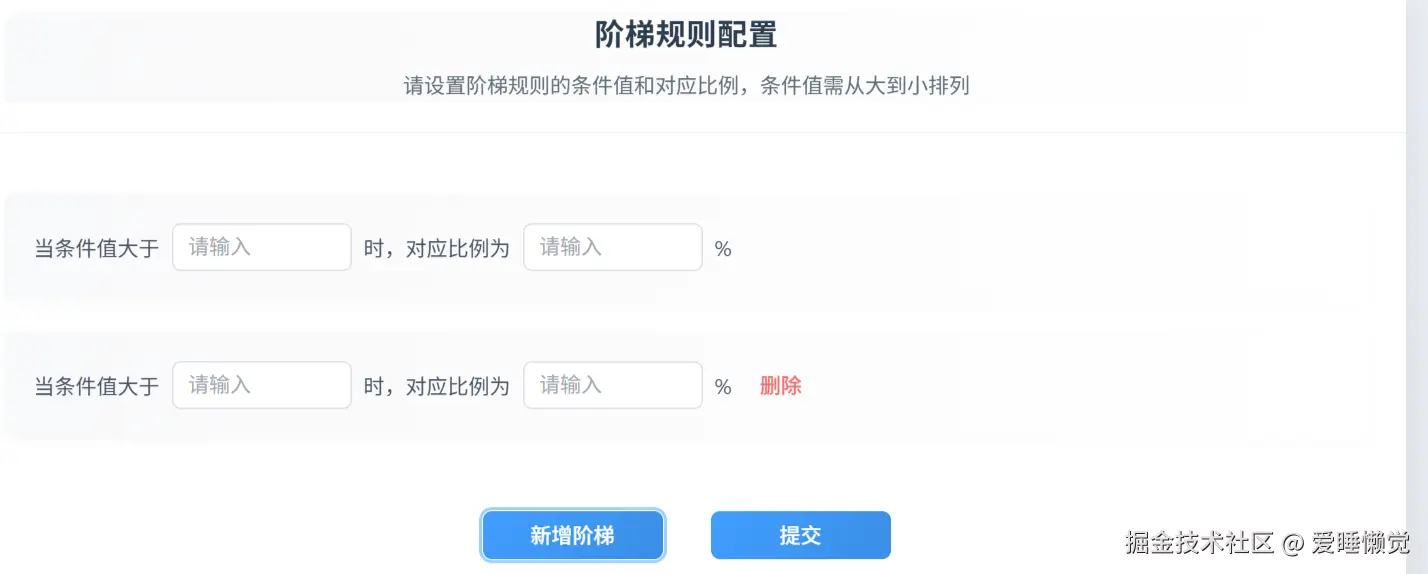The height and width of the screenshot is (574, 1428).
Task: Click first row's 时，对应比例为 label
Action: pyautogui.click(x=437, y=248)
